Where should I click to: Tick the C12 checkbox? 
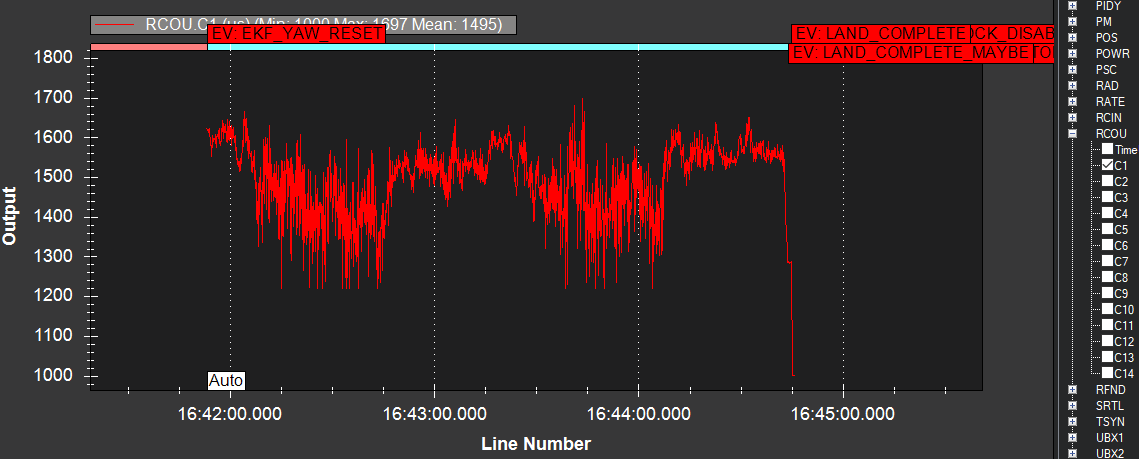[1108, 341]
